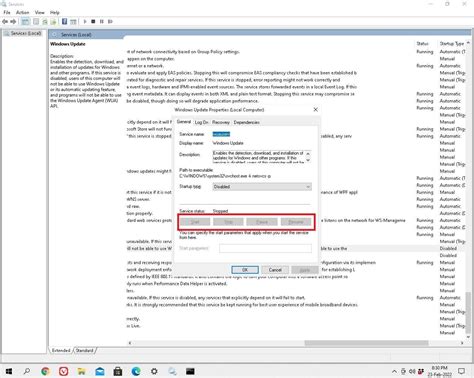474x378 pixels.
Task: Open the Settings gear on the taskbar
Action: pos(154,371)
